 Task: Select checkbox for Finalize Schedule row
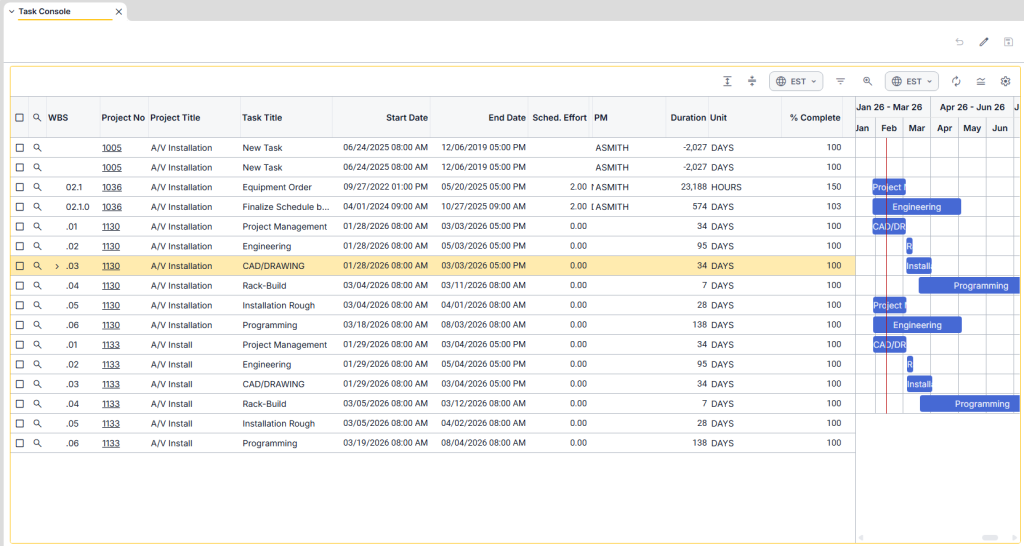[x=20, y=207]
